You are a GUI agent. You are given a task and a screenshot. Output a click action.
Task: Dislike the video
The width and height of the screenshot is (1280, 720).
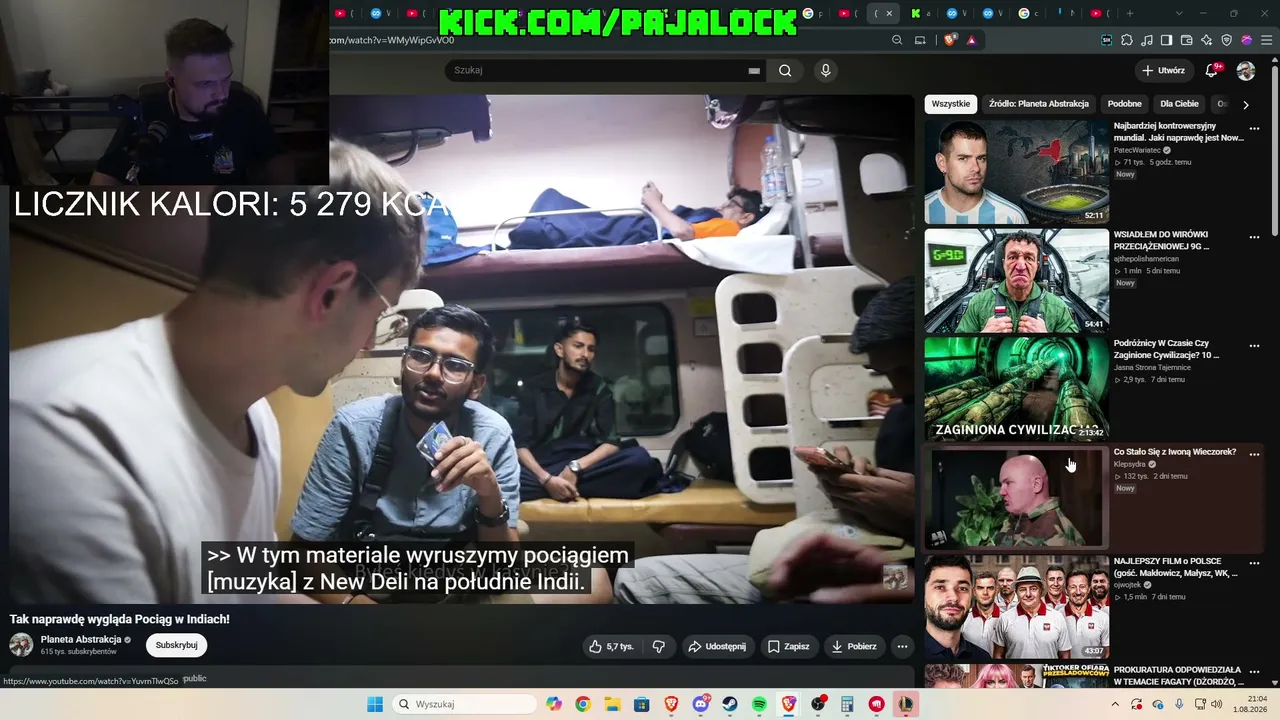[658, 646]
